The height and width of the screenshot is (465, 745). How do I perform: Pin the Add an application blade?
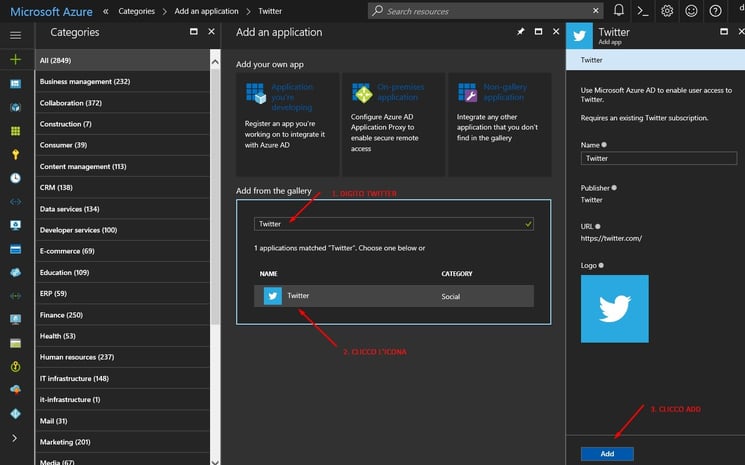coord(521,32)
